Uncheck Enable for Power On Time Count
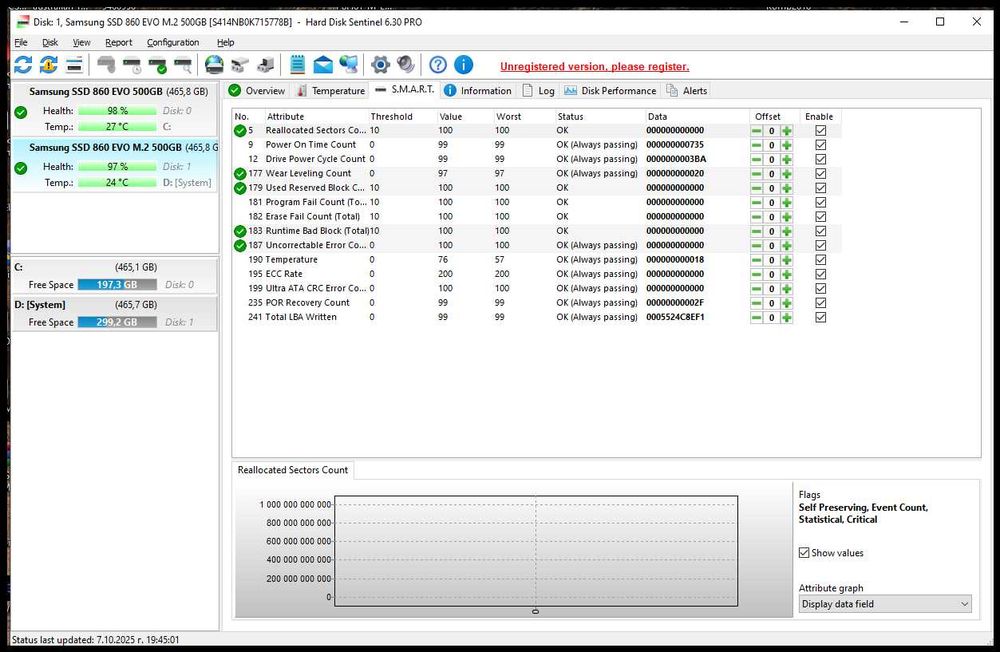 click(x=821, y=145)
